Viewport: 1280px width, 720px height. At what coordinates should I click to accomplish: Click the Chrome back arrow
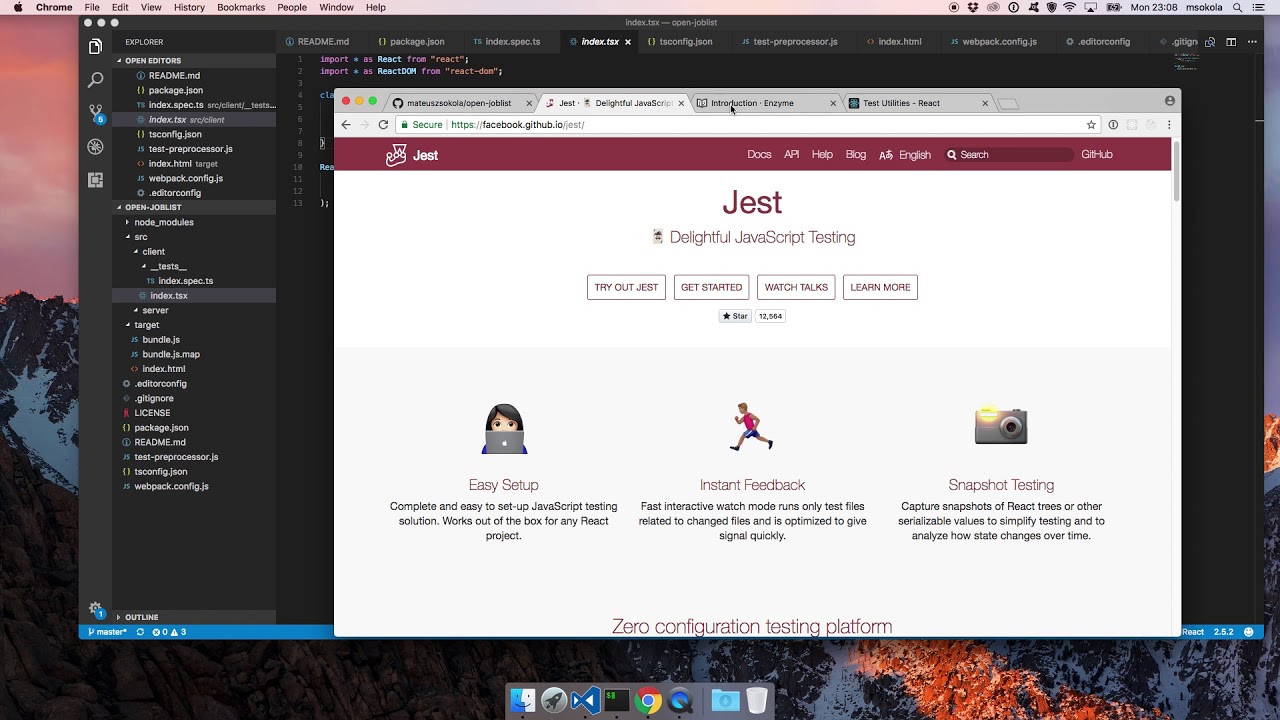tap(346, 125)
